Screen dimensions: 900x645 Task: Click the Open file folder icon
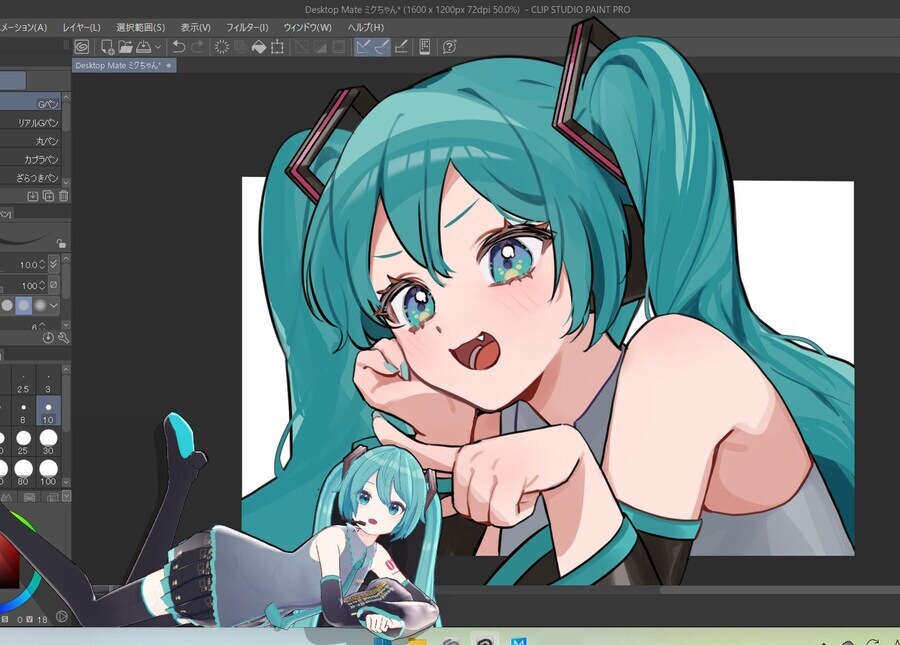125,46
